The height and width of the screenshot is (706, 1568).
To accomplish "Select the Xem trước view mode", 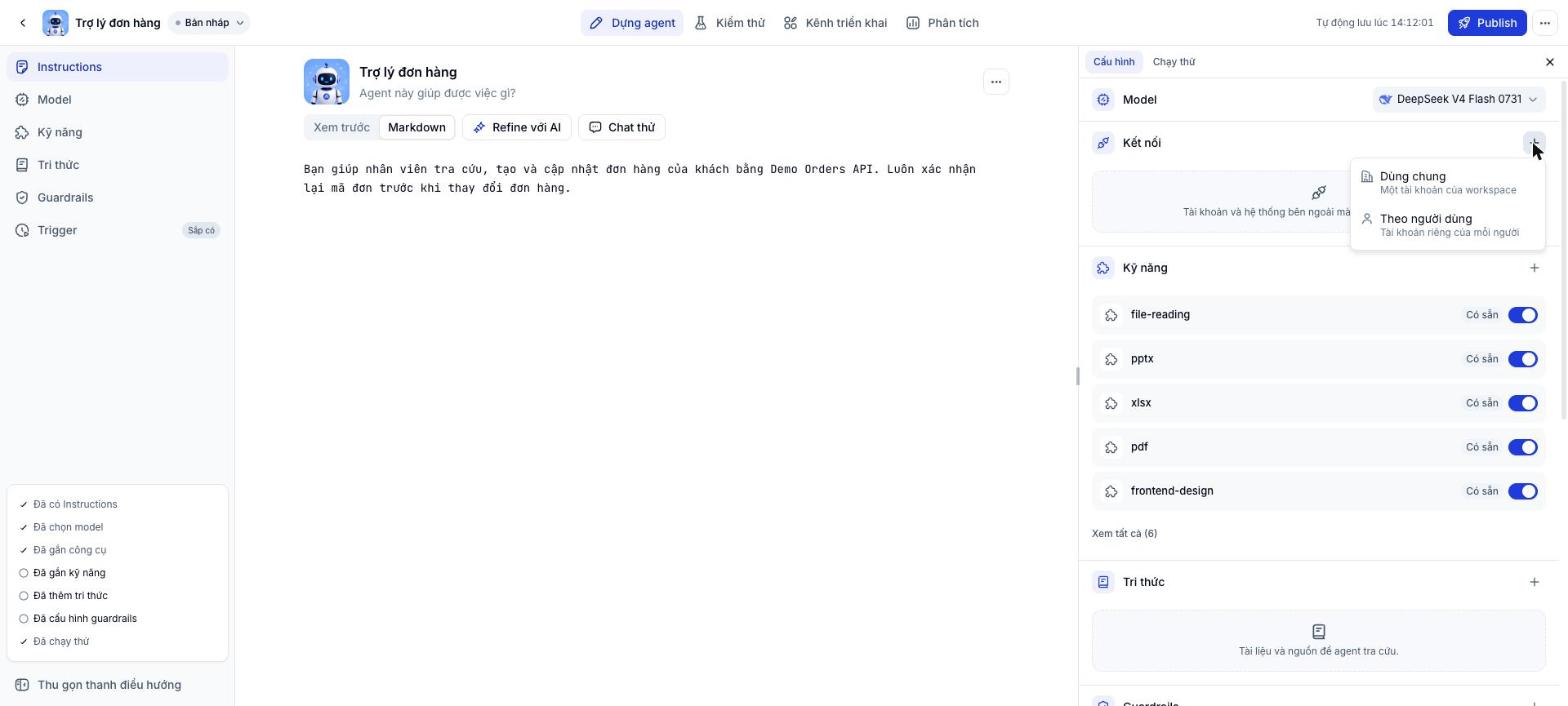I will 341,127.
